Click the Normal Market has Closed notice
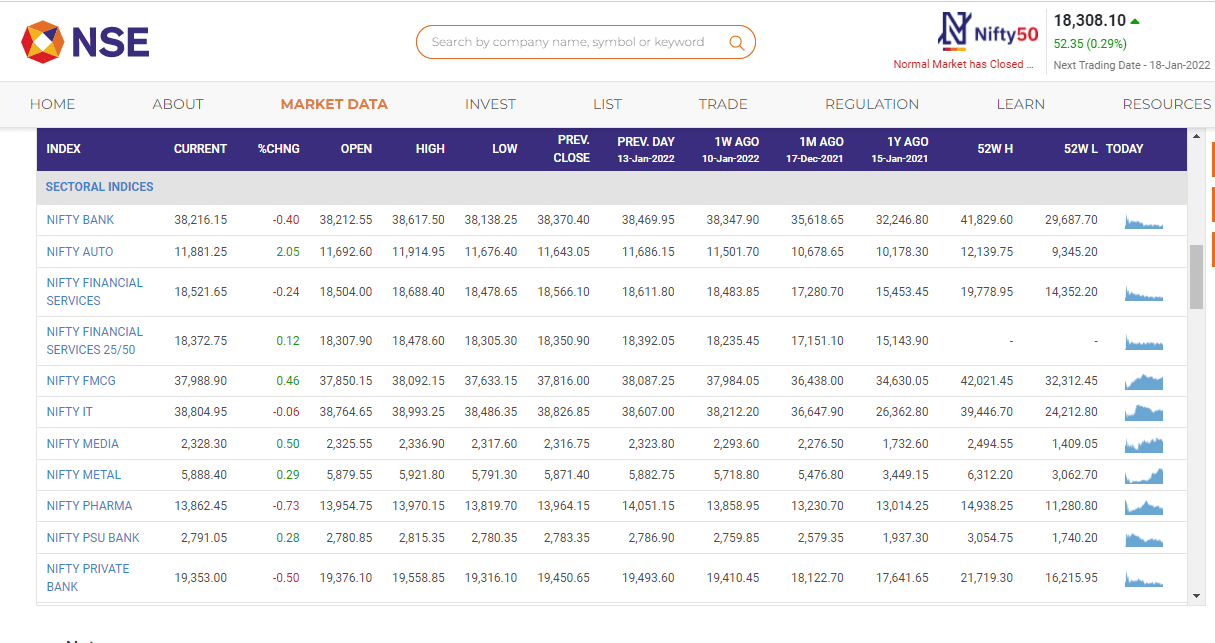The image size is (1215, 643). click(x=963, y=64)
